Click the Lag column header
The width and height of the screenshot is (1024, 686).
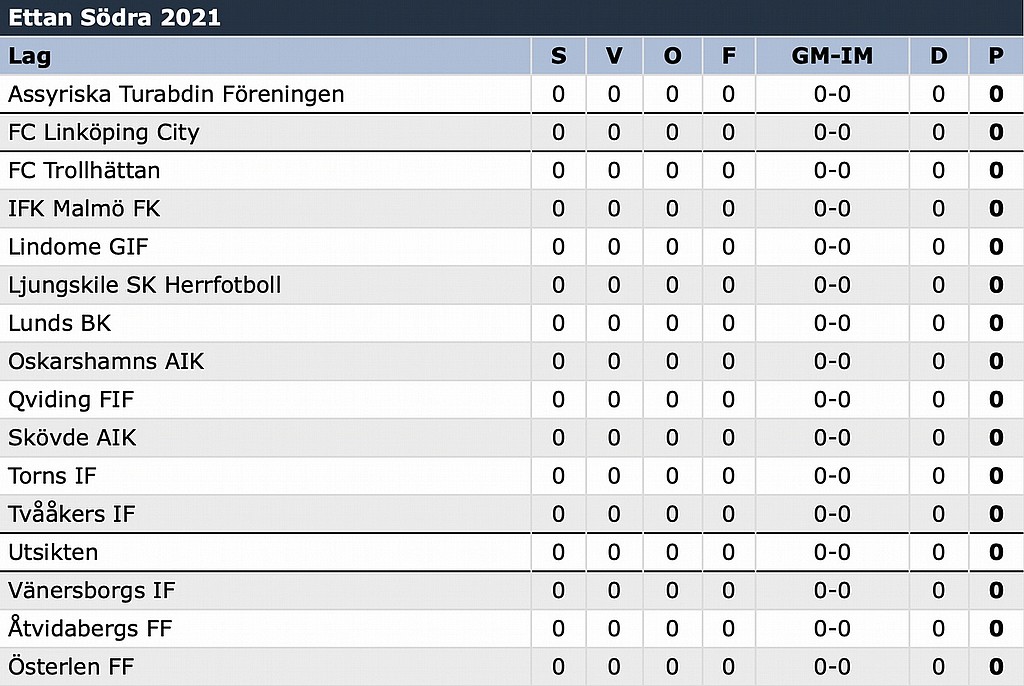click(30, 56)
